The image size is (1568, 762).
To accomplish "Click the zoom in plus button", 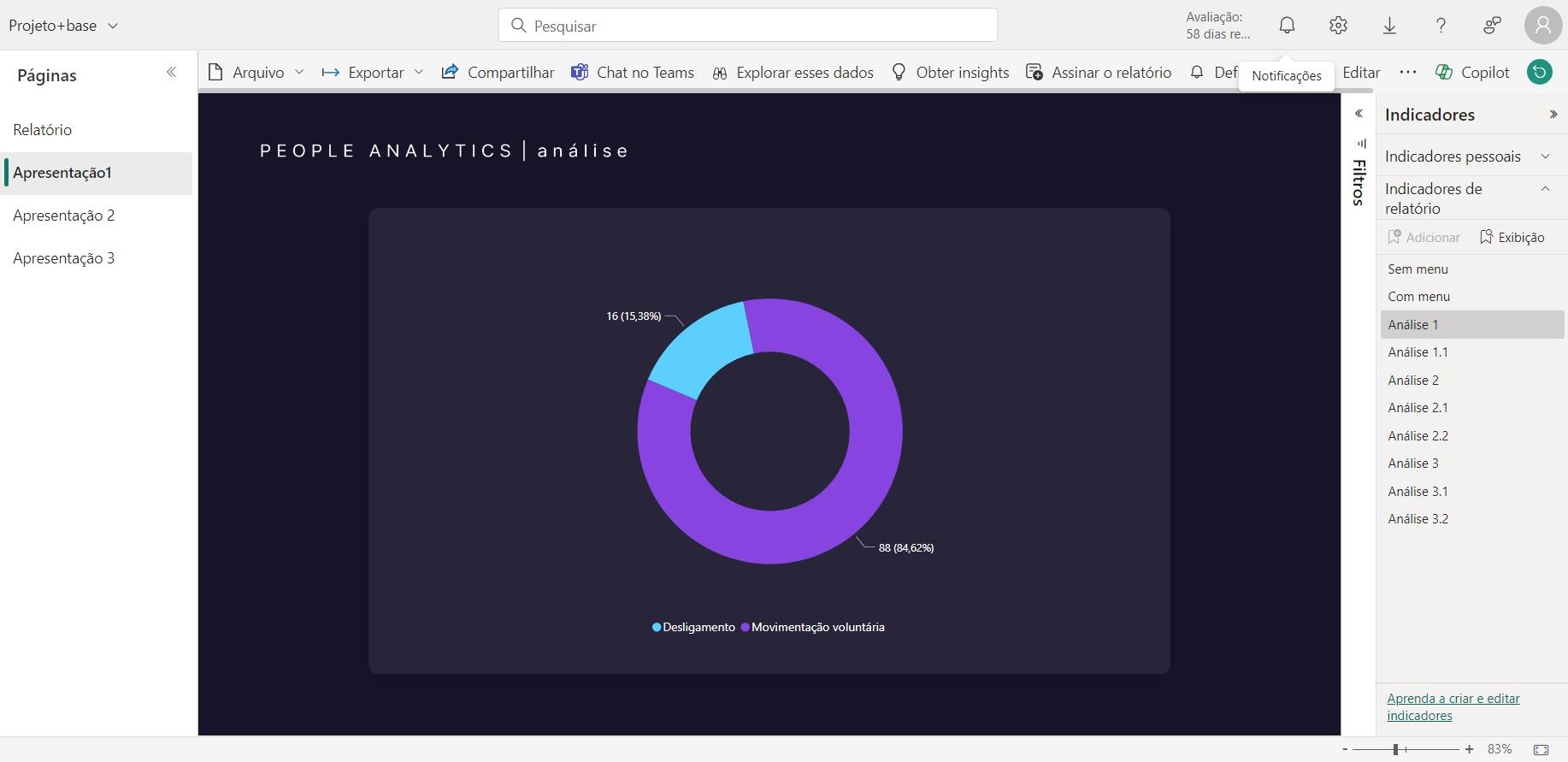I will pos(1469,749).
